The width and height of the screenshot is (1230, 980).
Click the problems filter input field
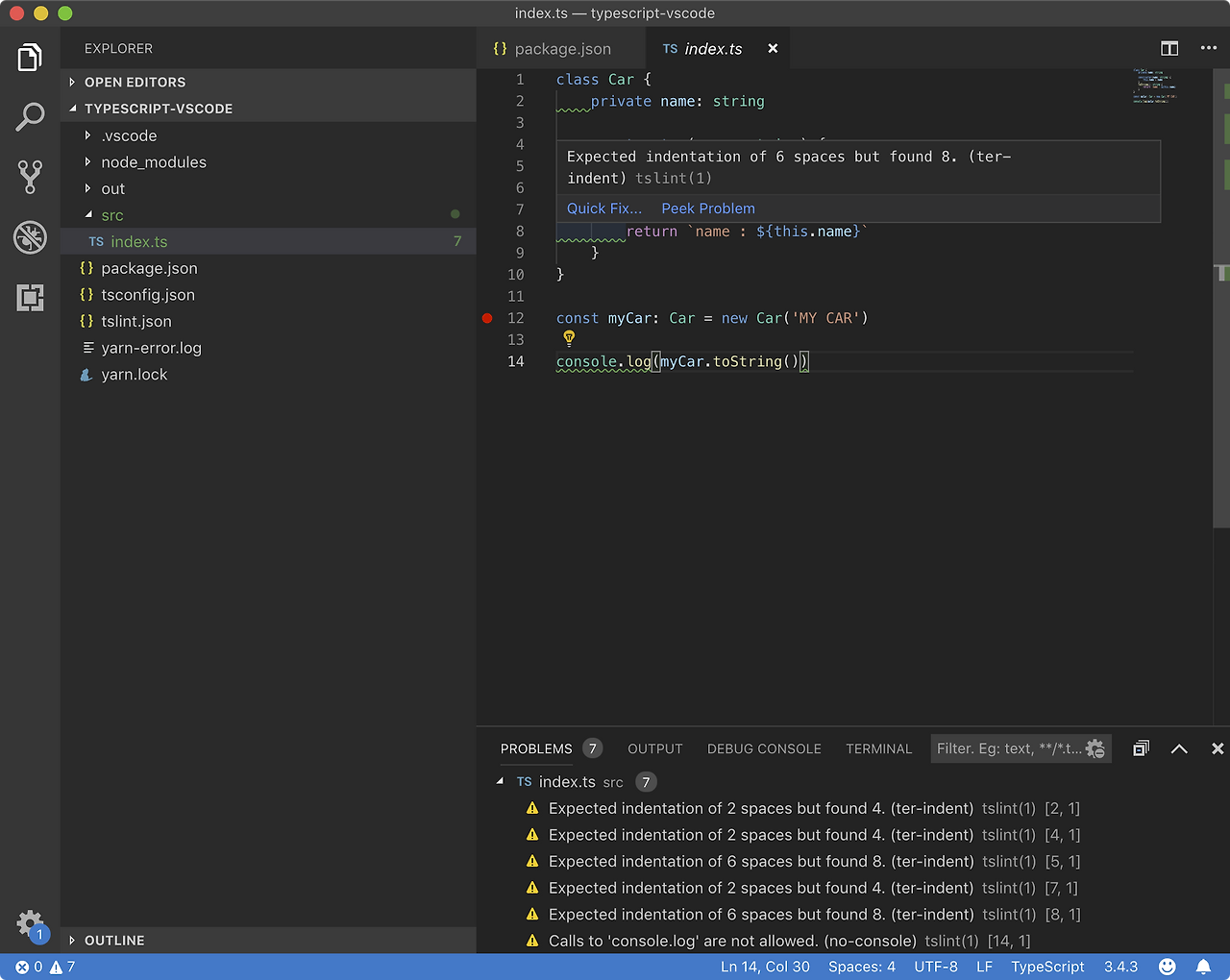point(1009,748)
